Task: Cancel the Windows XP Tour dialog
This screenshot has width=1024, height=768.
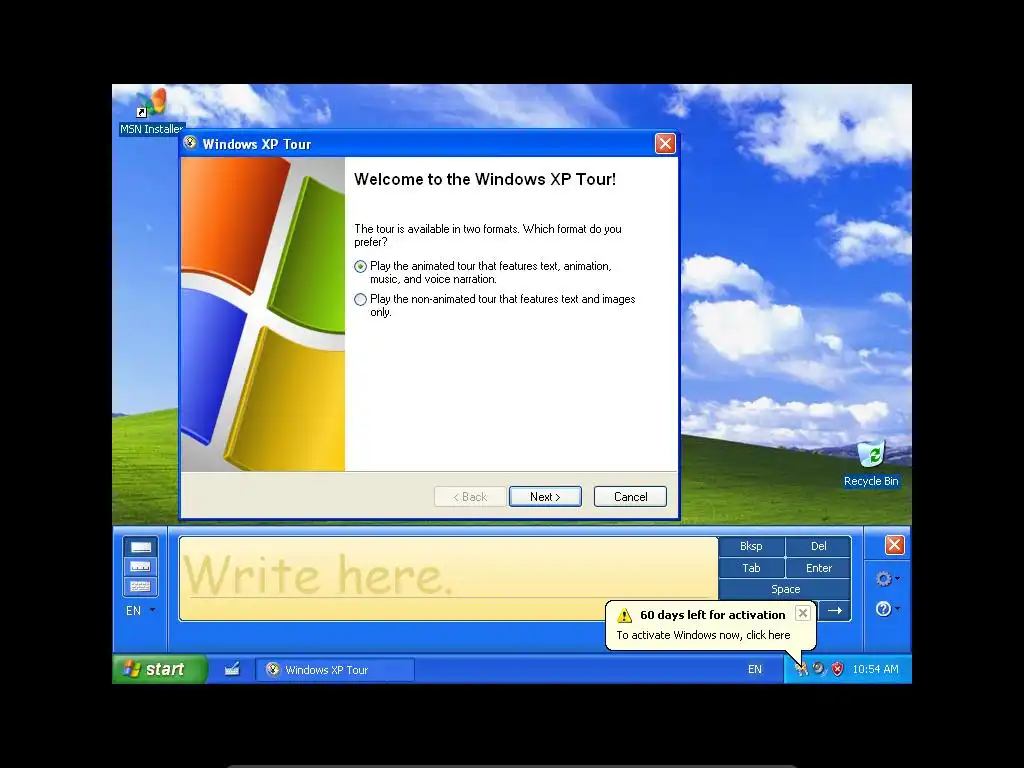Action: click(x=630, y=497)
